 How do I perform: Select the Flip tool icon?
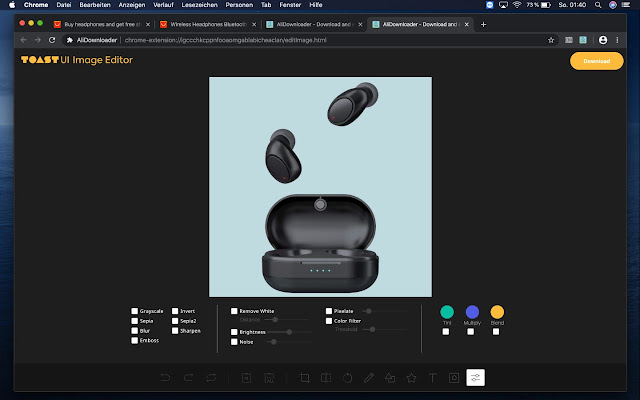pyautogui.click(x=326, y=378)
